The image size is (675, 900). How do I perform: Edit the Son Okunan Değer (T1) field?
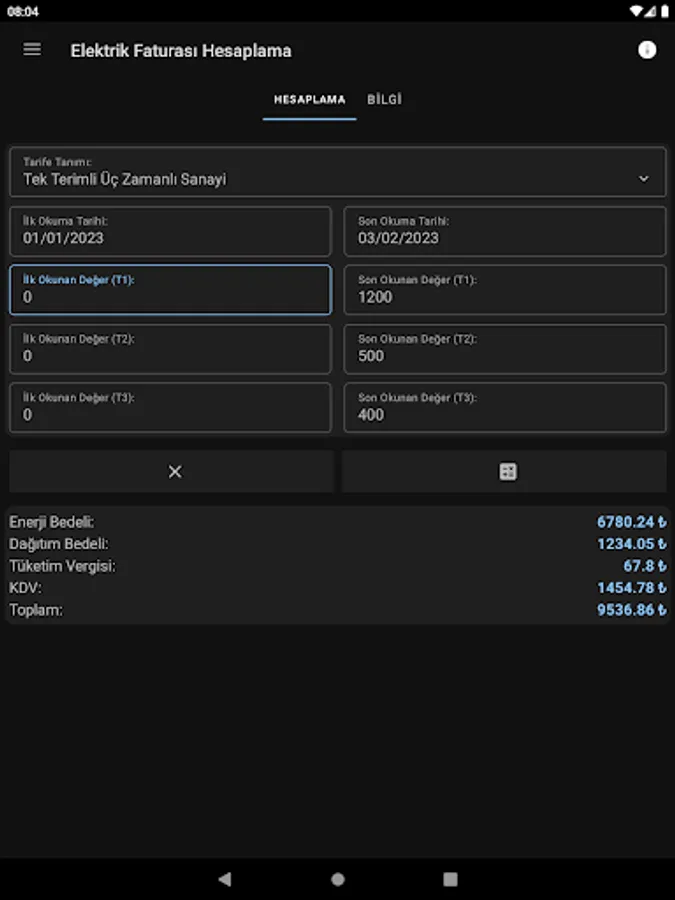click(505, 290)
